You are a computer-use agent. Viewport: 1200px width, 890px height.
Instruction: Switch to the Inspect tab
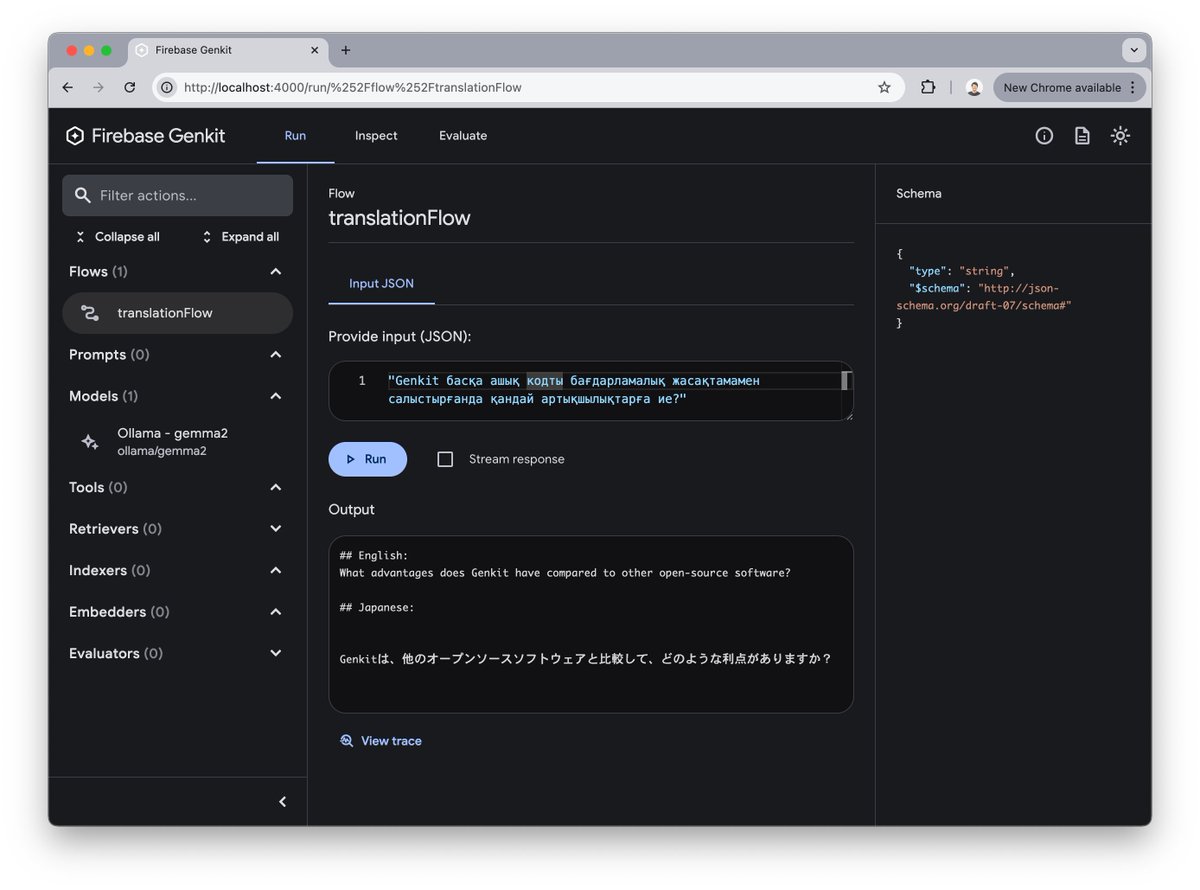(376, 136)
